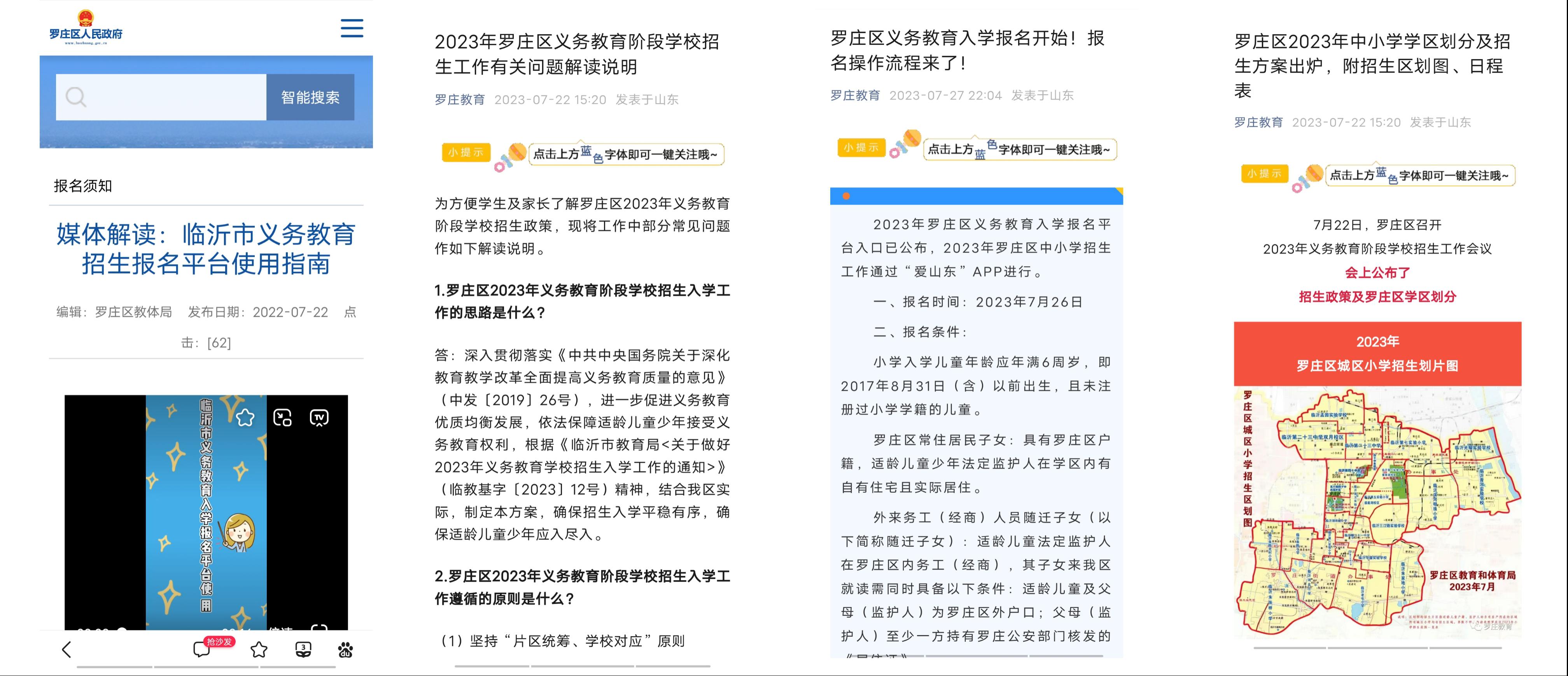This screenshot has width=1568, height=676.
Task: Open comments with 抢沙发 bubble icon
Action: click(201, 649)
